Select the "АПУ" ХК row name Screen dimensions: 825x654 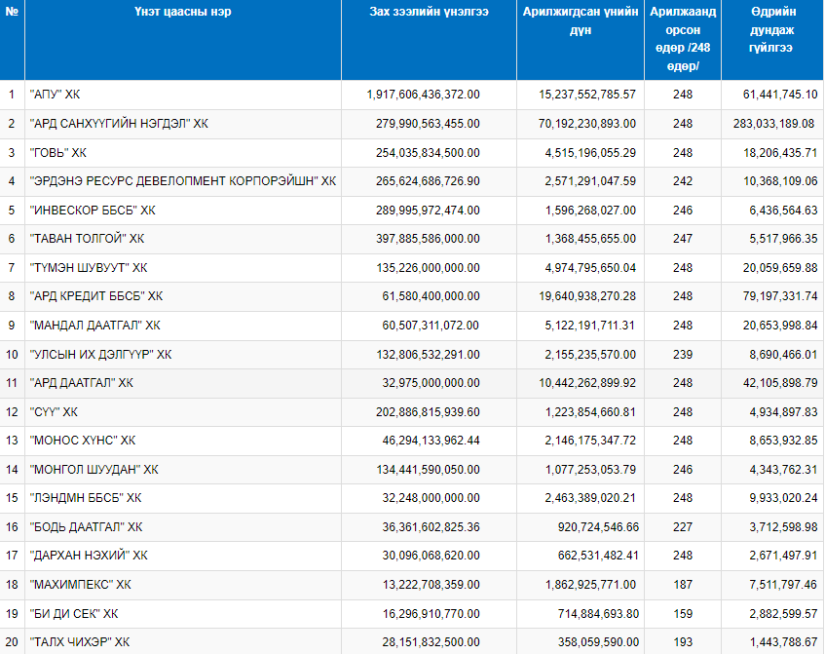55,95
